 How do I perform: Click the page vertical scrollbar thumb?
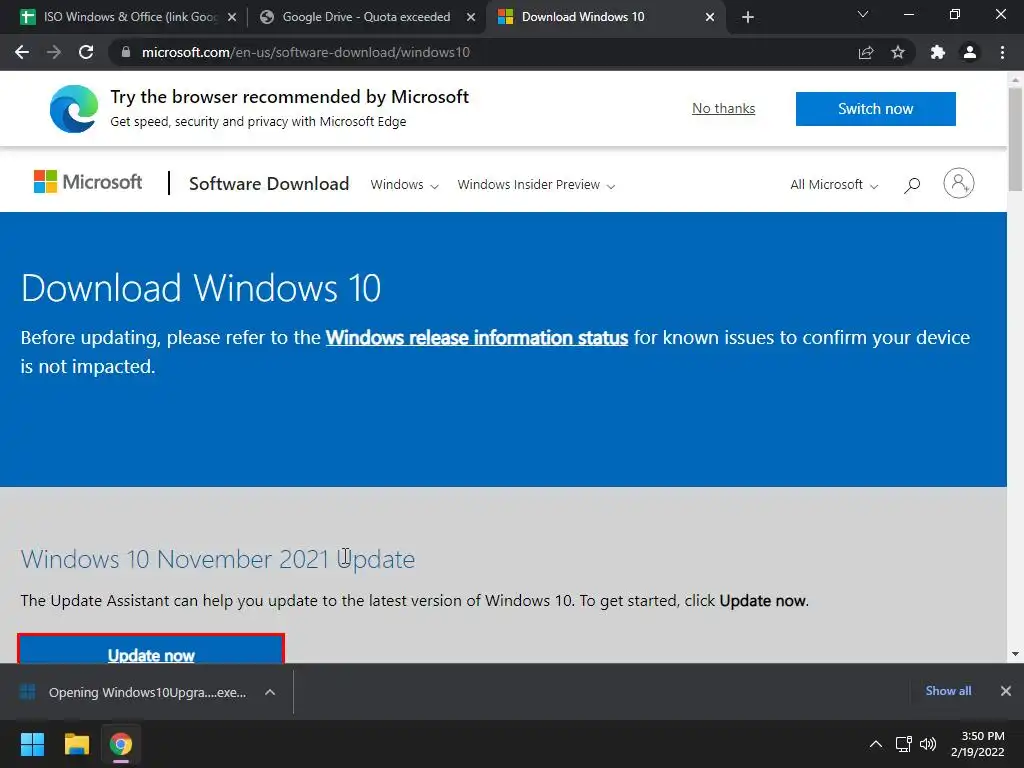click(1015, 138)
